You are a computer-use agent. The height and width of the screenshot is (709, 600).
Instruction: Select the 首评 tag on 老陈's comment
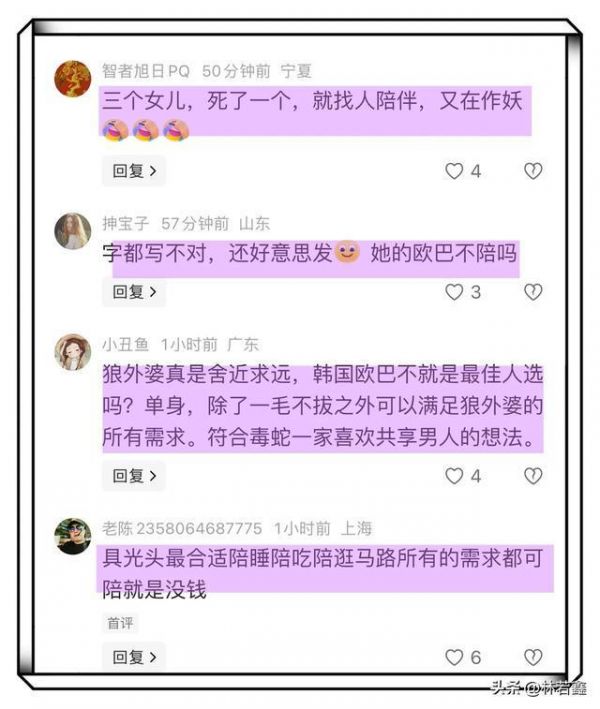[120, 624]
